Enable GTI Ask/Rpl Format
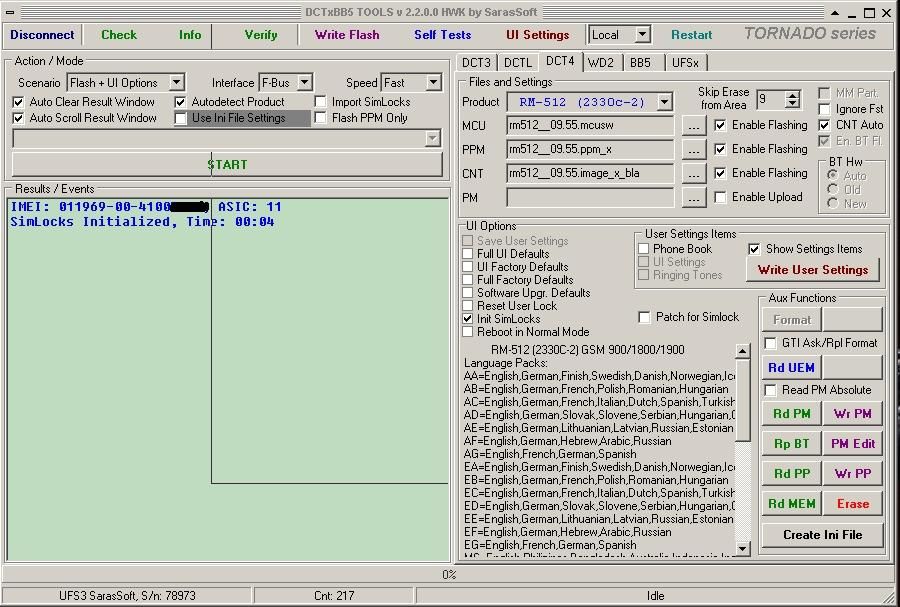Viewport: 900px width, 607px height. click(770, 343)
